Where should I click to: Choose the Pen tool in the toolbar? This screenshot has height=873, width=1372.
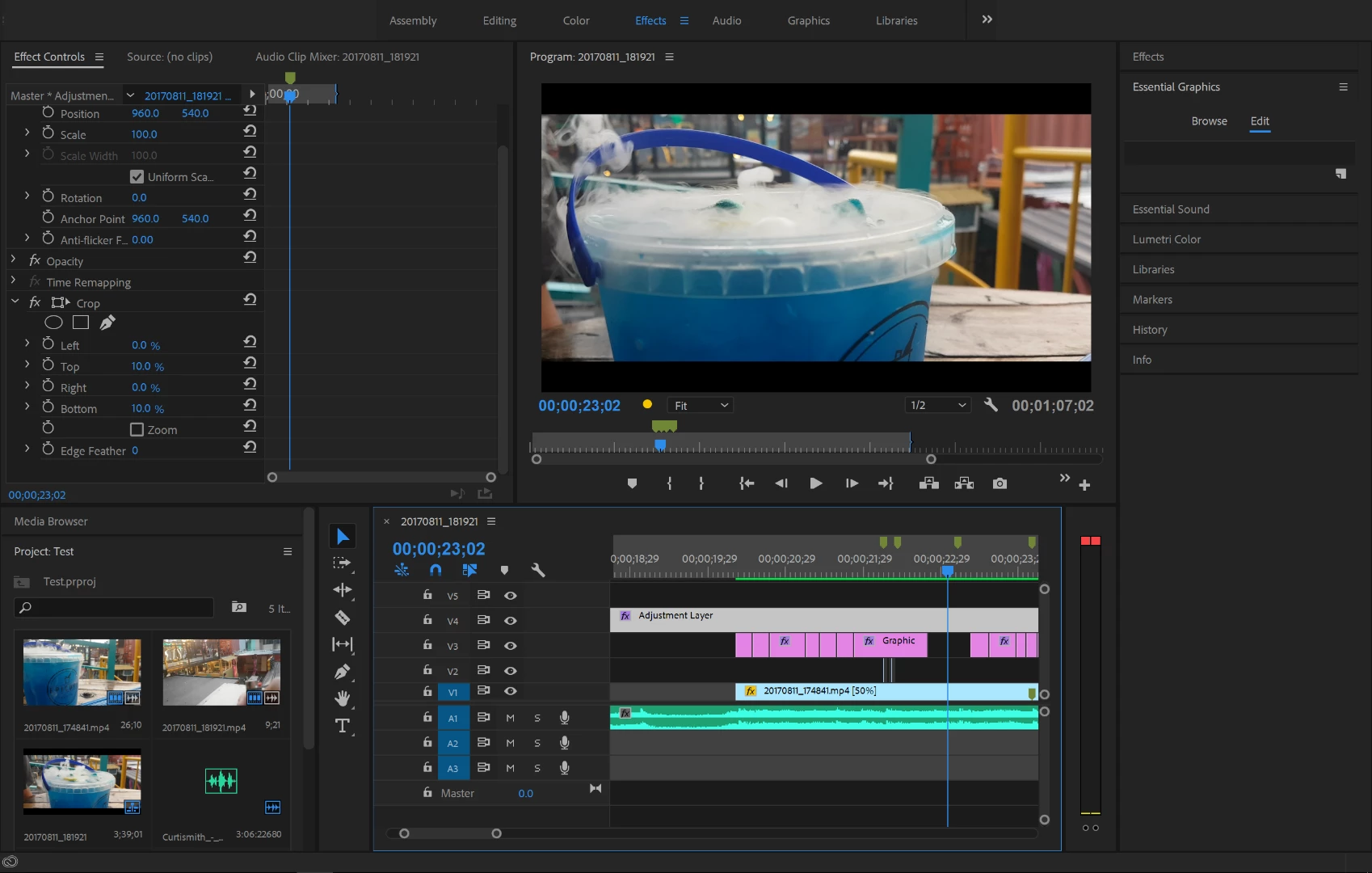pos(343,672)
